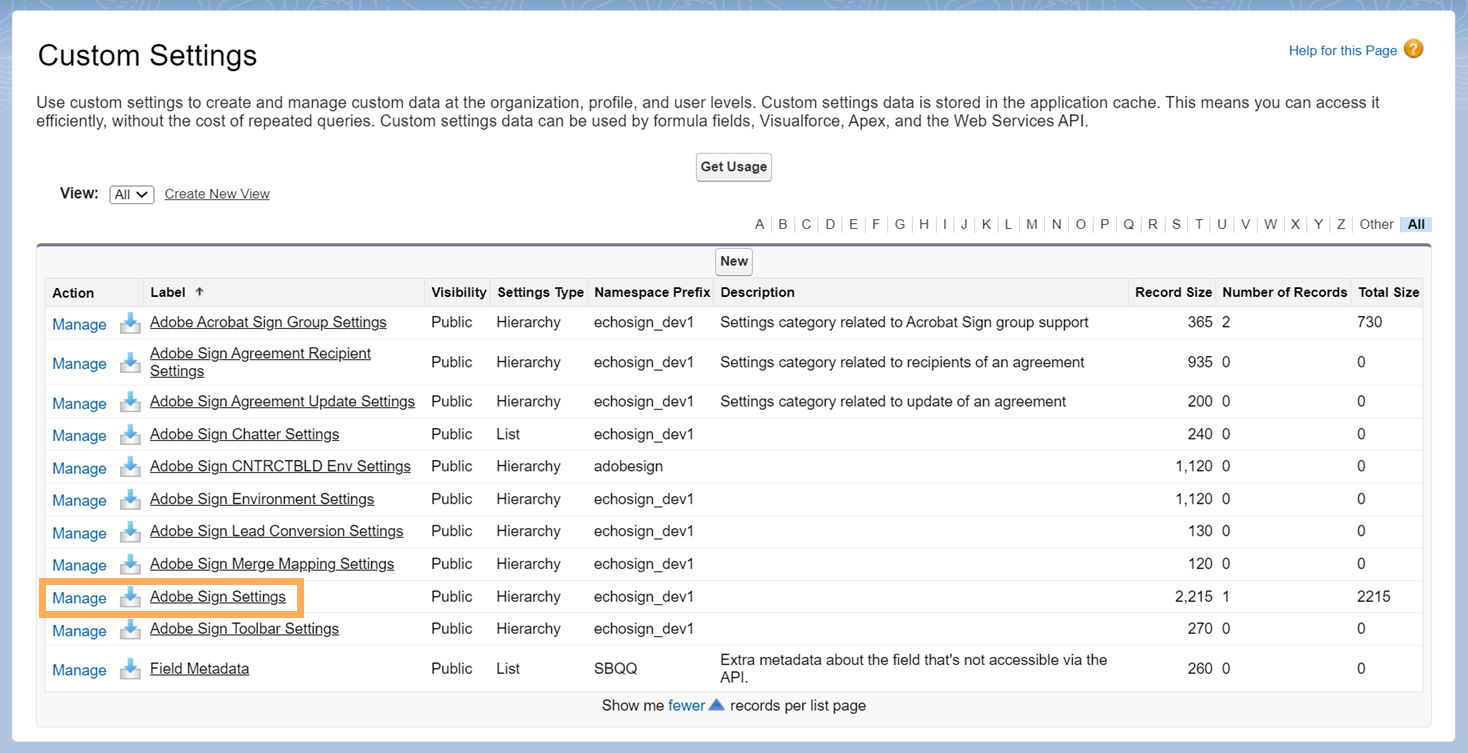
Task: Click Manage for Adobe Sign Merge Mapping Settings
Action: tap(79, 565)
